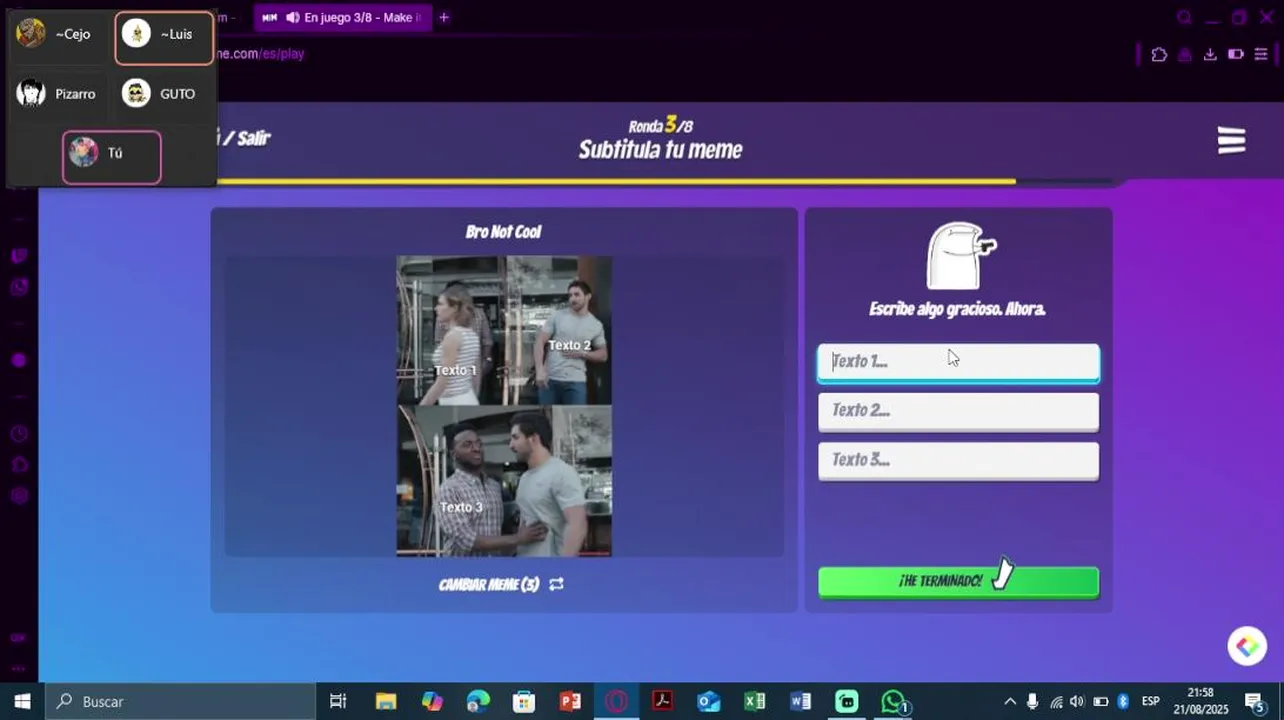This screenshot has width=1284, height=720.
Task: Click the yellow round timer progress bar
Action: pyautogui.click(x=616, y=181)
